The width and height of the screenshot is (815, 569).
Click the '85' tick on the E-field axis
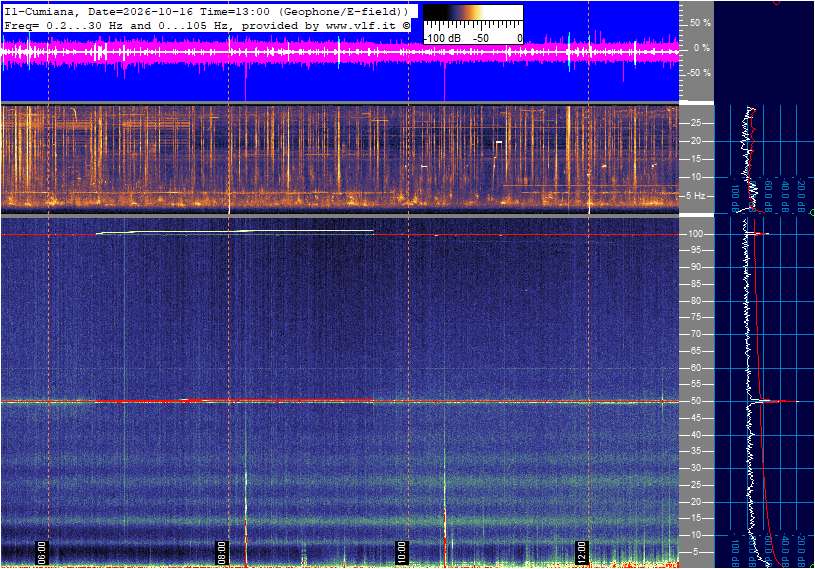point(695,284)
